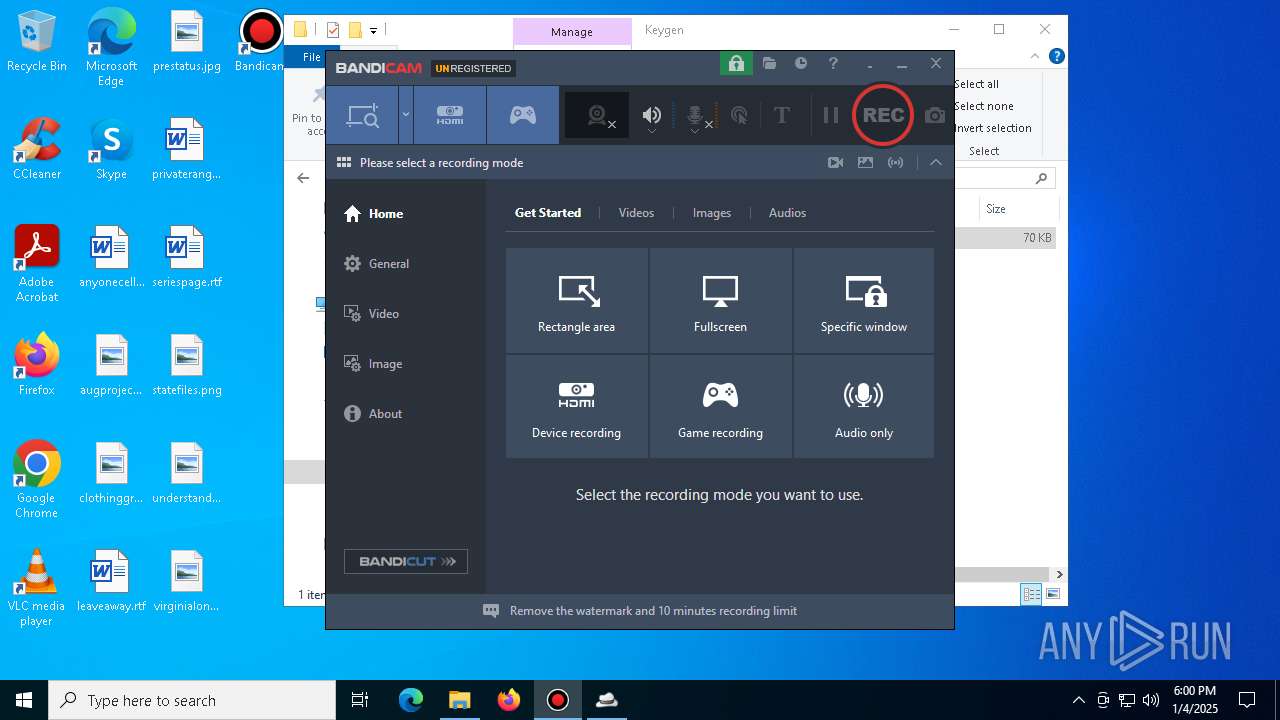This screenshot has width=1280, height=720.
Task: Toggle the text overlay T icon
Action: 782,115
